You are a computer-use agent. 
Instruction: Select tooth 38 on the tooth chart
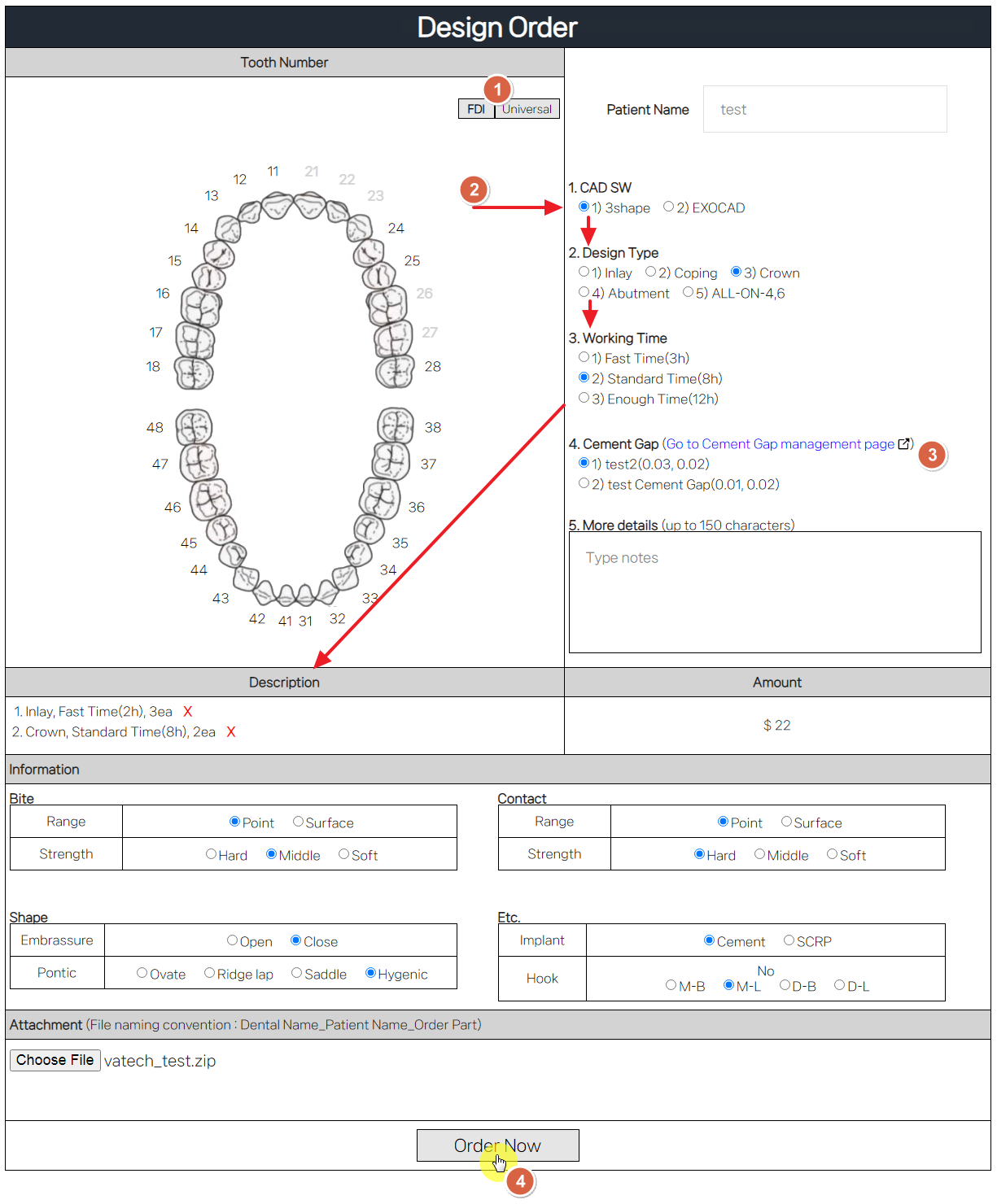[396, 425]
